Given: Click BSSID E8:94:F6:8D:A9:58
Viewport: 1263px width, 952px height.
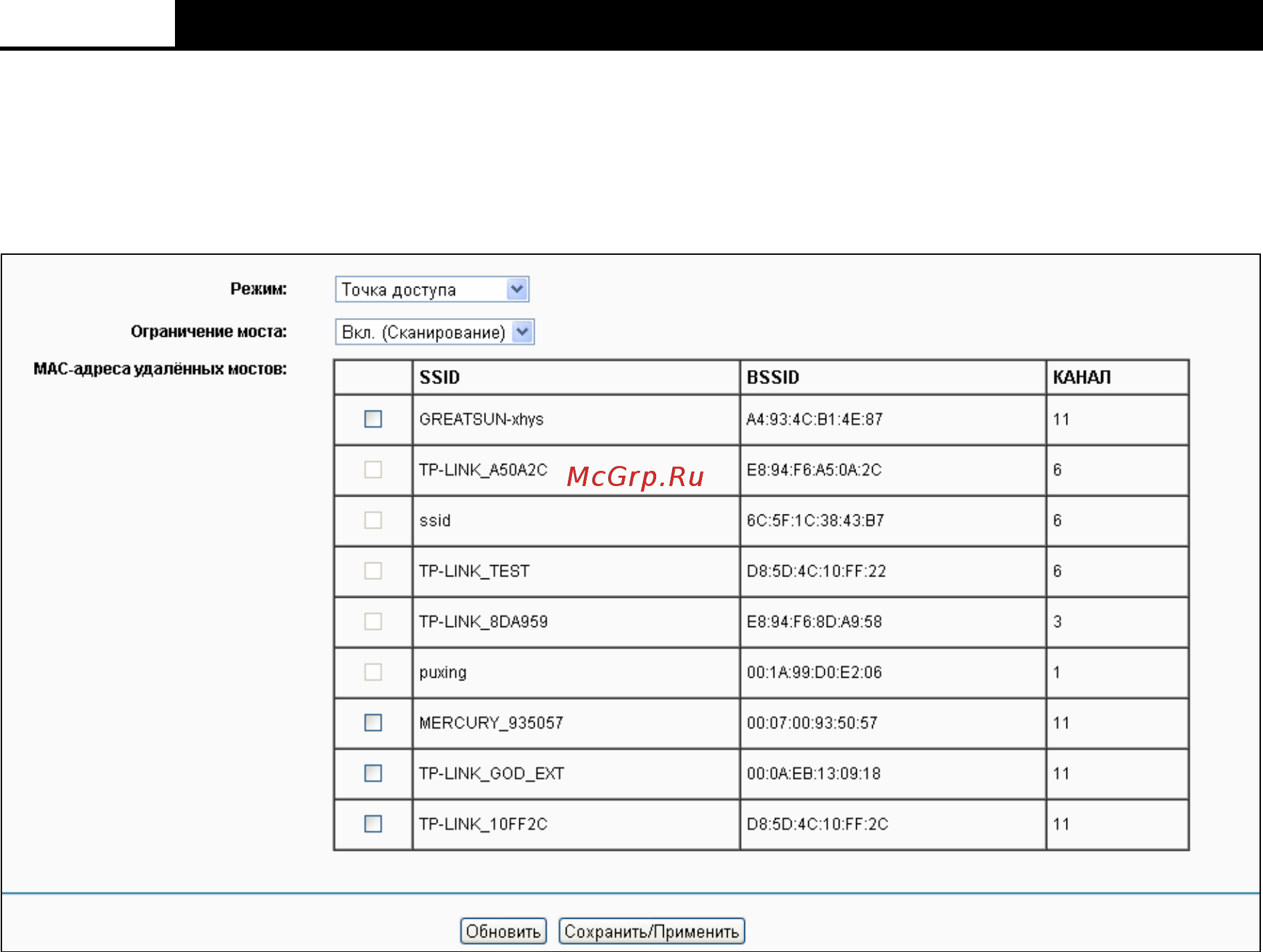Looking at the screenshot, I should (814, 621).
